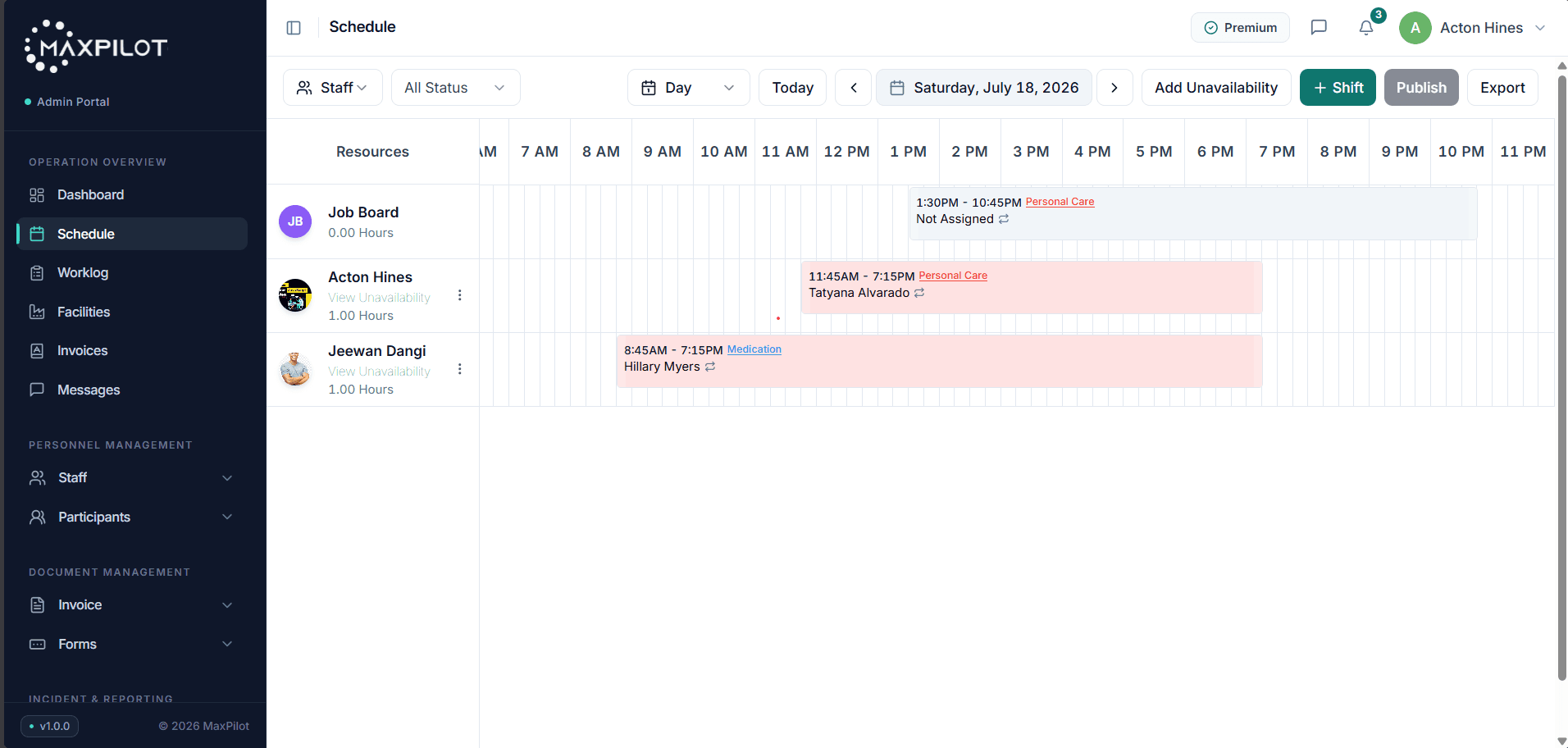
Task: Expand the Forms sidebar section
Action: (x=132, y=645)
